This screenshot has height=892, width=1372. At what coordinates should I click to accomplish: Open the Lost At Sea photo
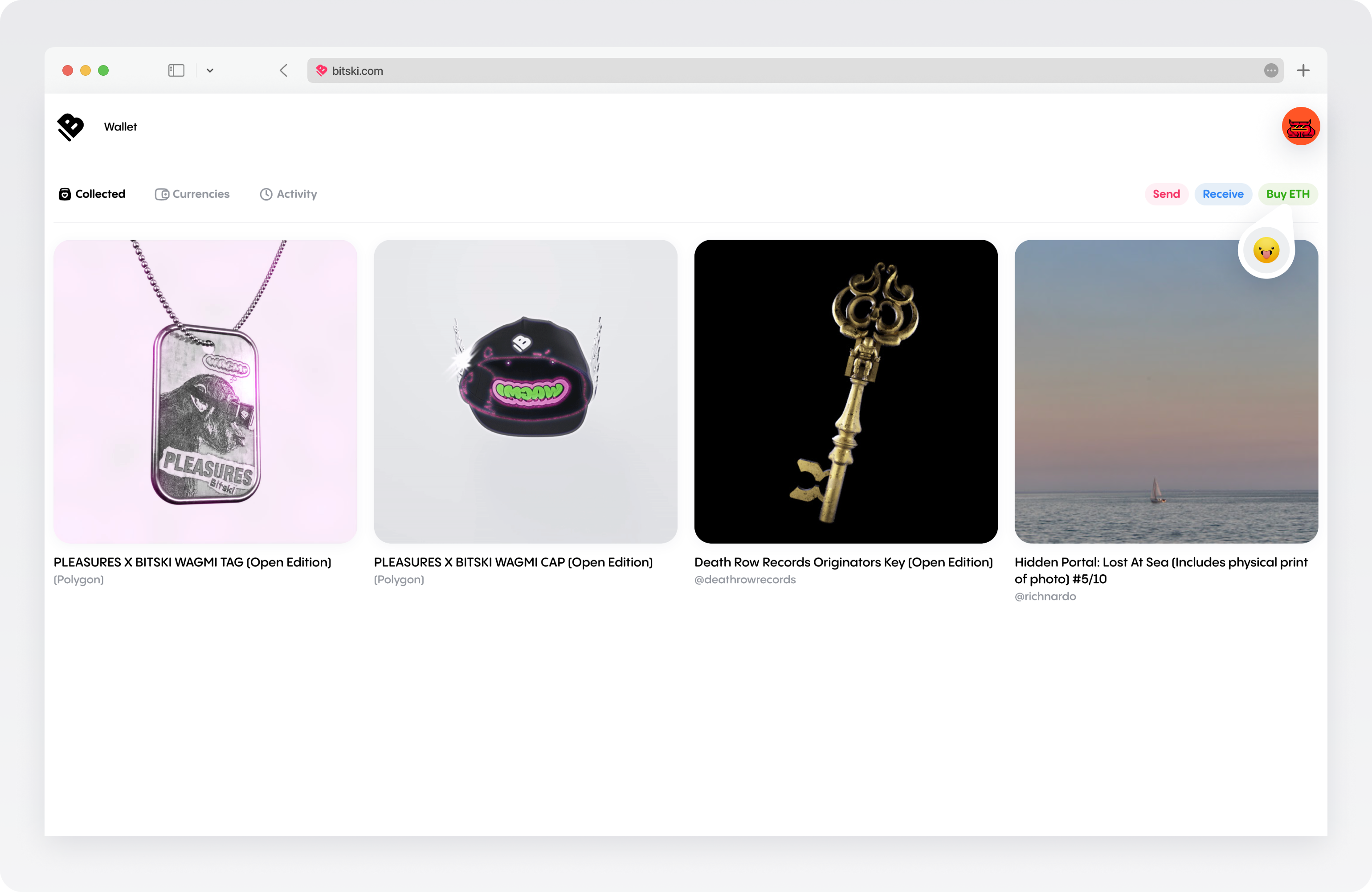point(1166,392)
